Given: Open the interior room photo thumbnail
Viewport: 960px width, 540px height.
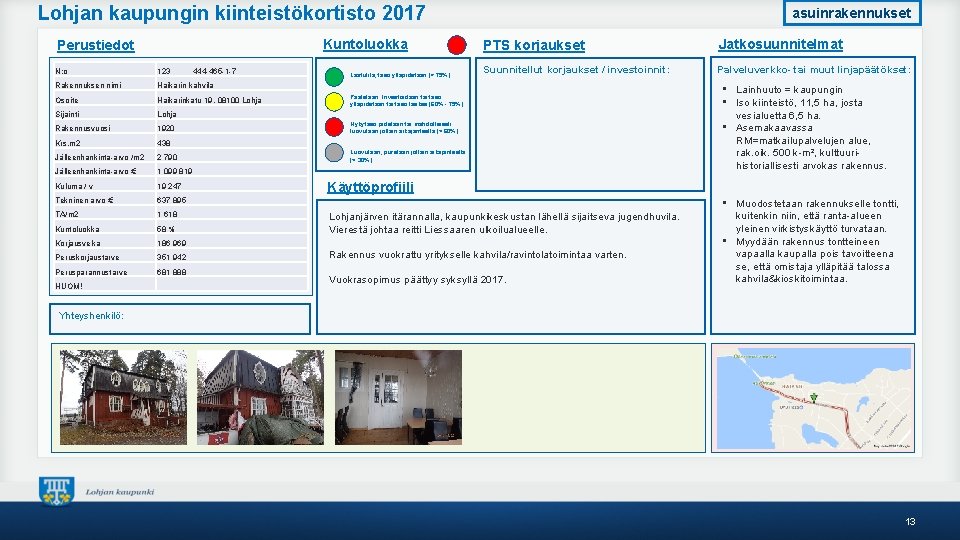Looking at the screenshot, I should point(399,397).
